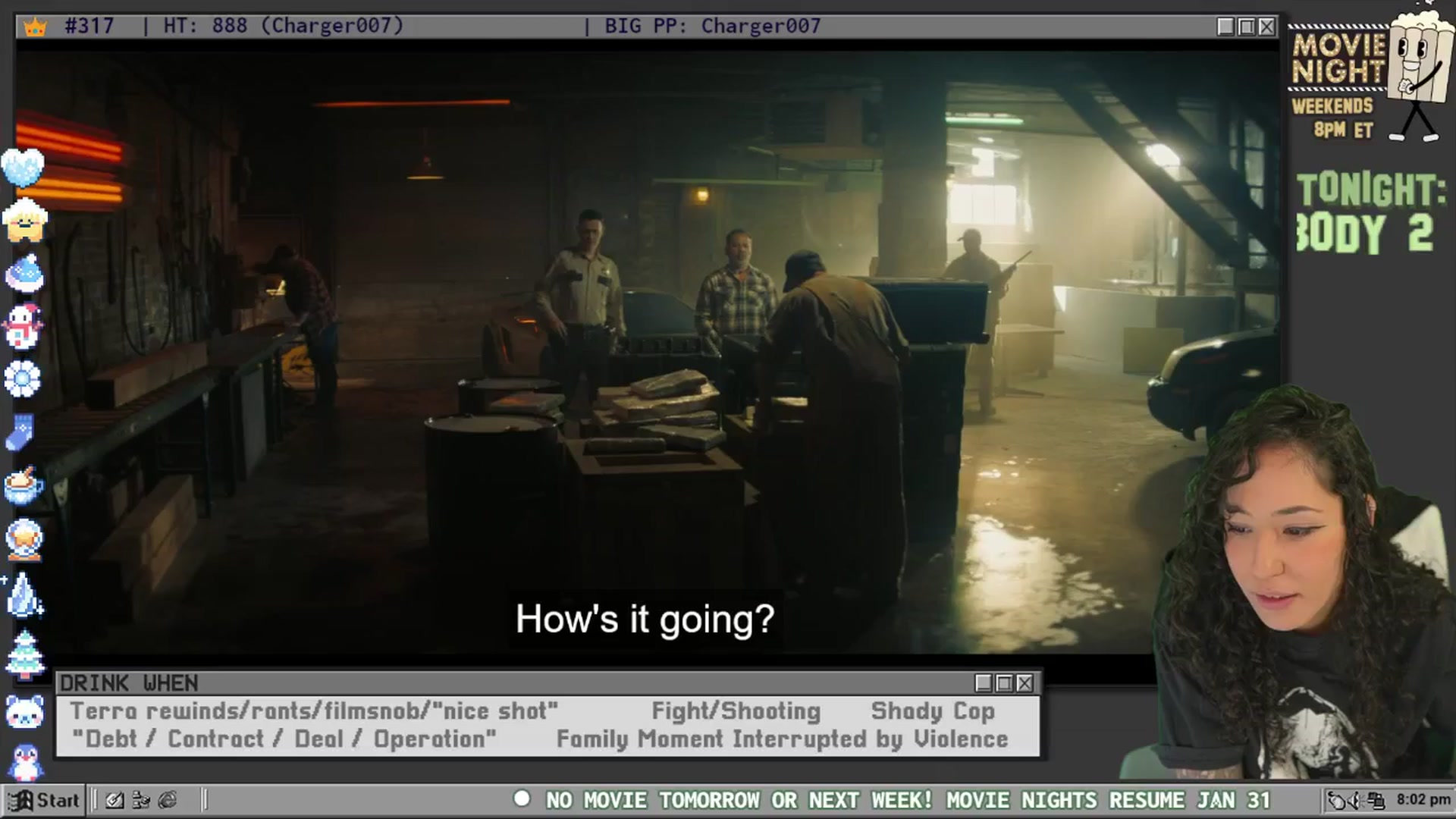Viewport: 1456px width, 819px height.
Task: Minimize the DRINK WHEN window
Action: (984, 683)
